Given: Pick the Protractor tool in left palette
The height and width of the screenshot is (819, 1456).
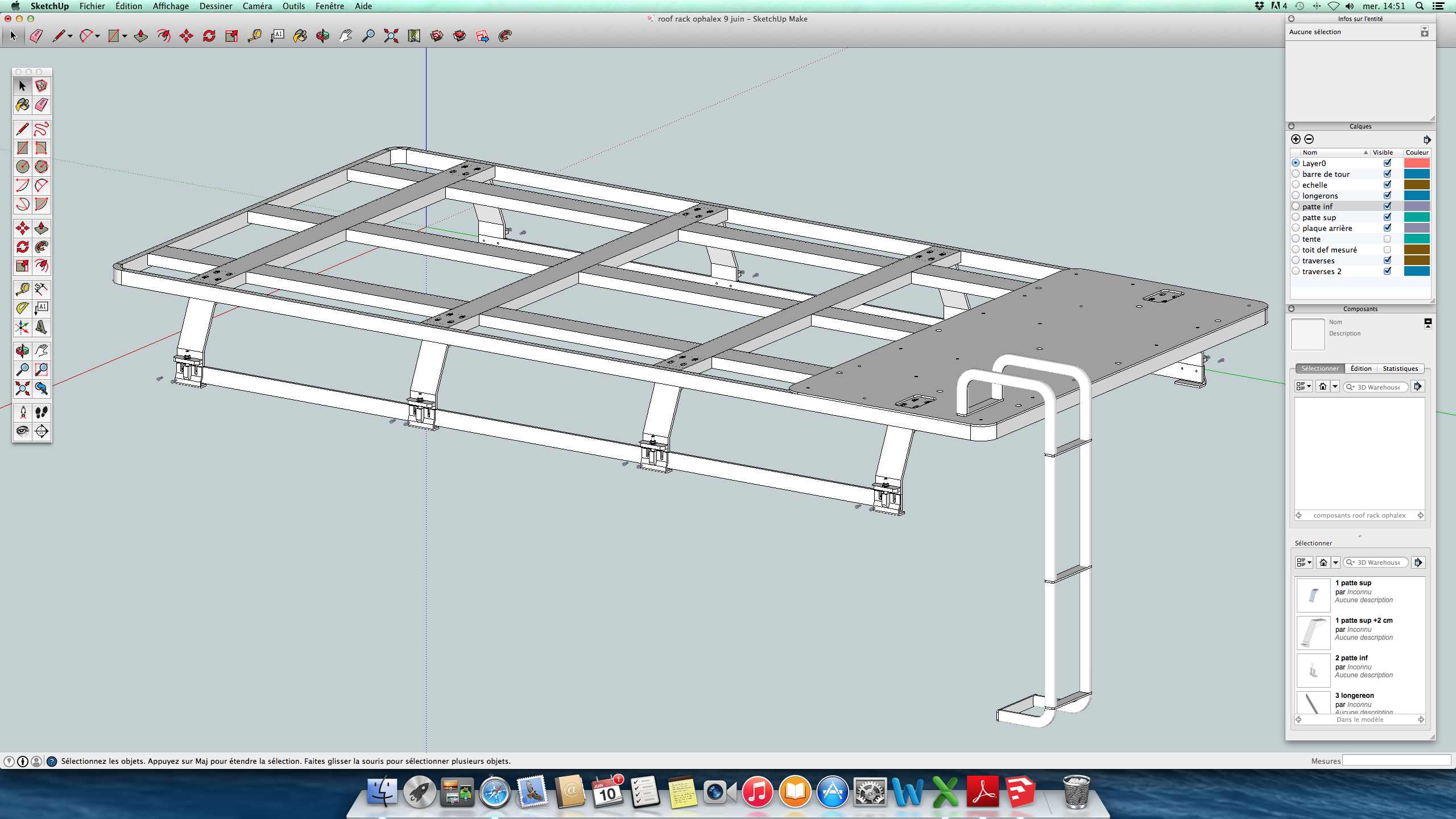Looking at the screenshot, I should coord(22,308).
